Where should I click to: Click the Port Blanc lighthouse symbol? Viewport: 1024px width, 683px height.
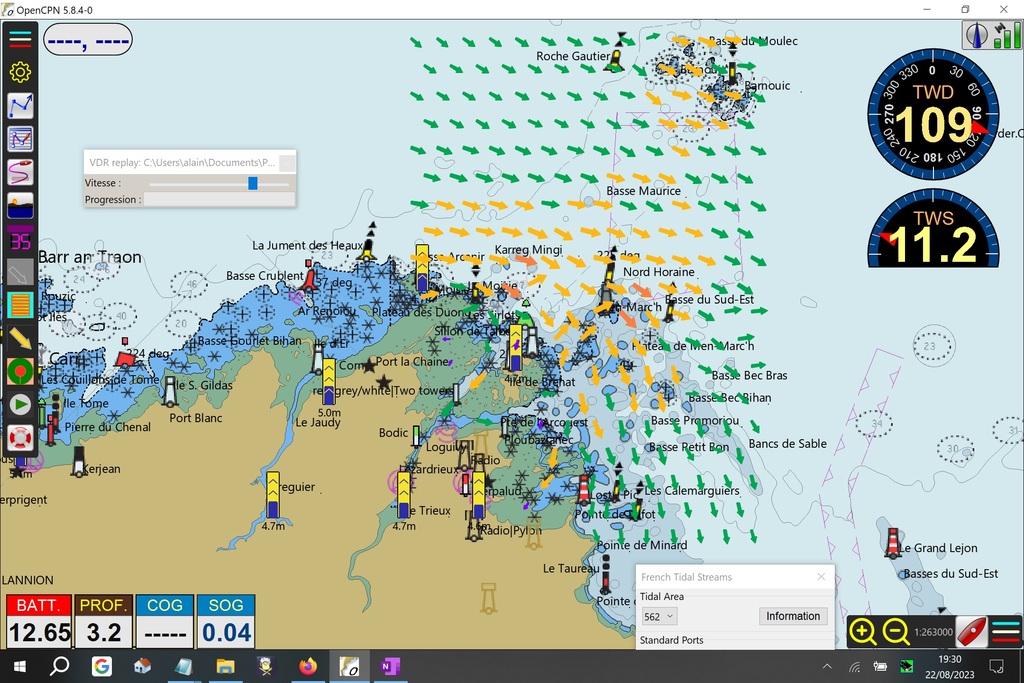[170, 391]
